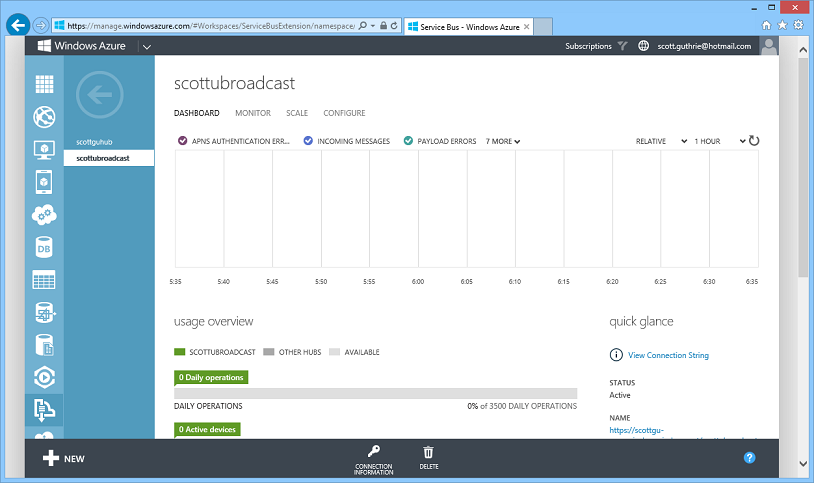Image resolution: width=814 pixels, height=483 pixels.
Task: Click the page scroll up arrow
Action: pos(803,50)
